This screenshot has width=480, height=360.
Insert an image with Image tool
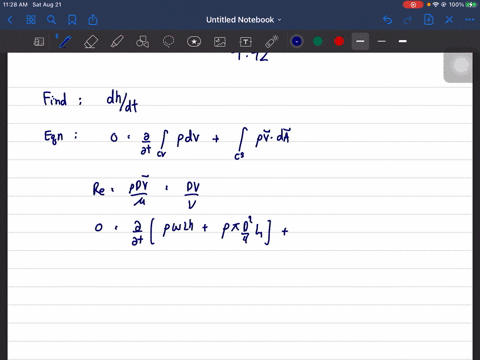coord(220,42)
